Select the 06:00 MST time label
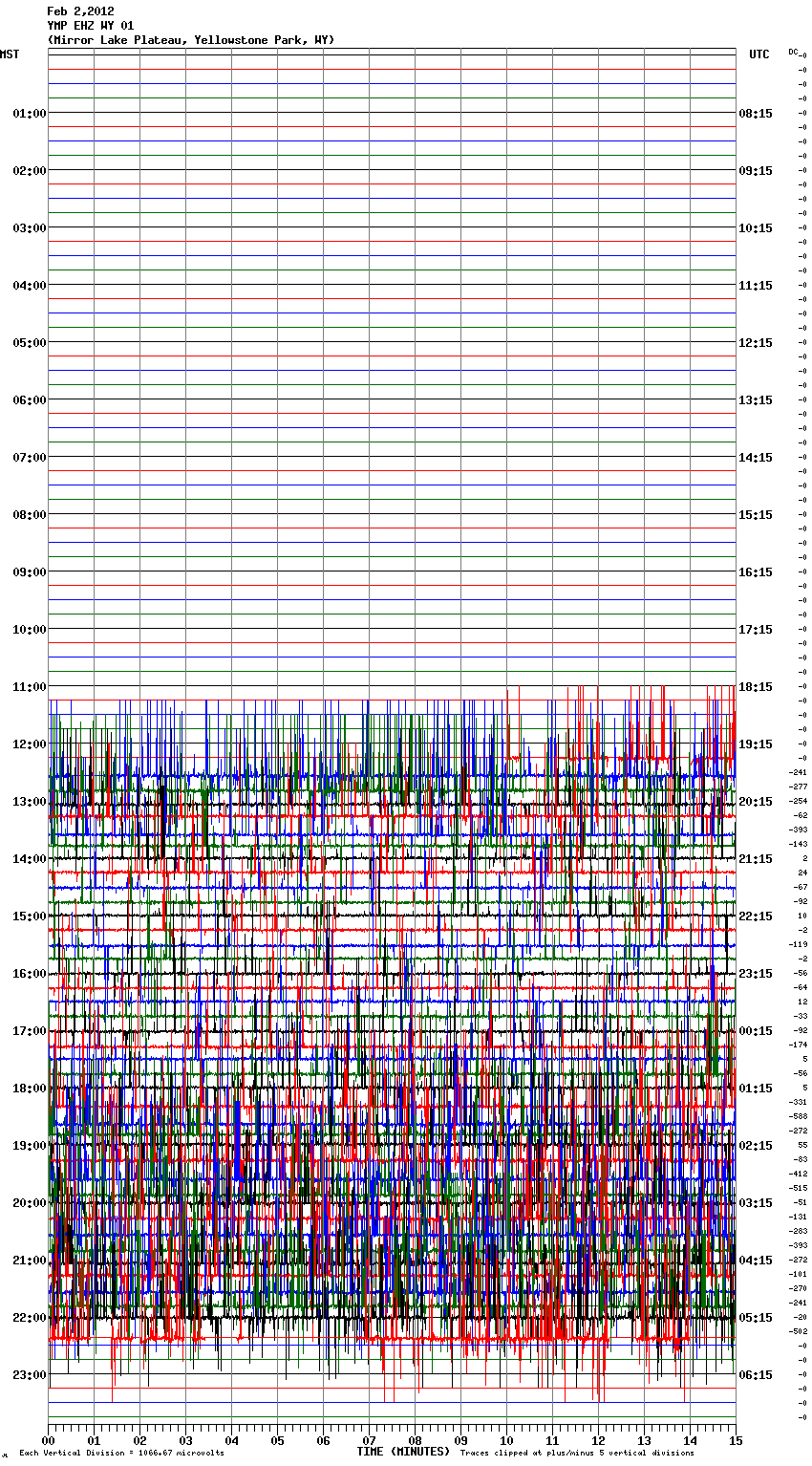 click(x=30, y=400)
